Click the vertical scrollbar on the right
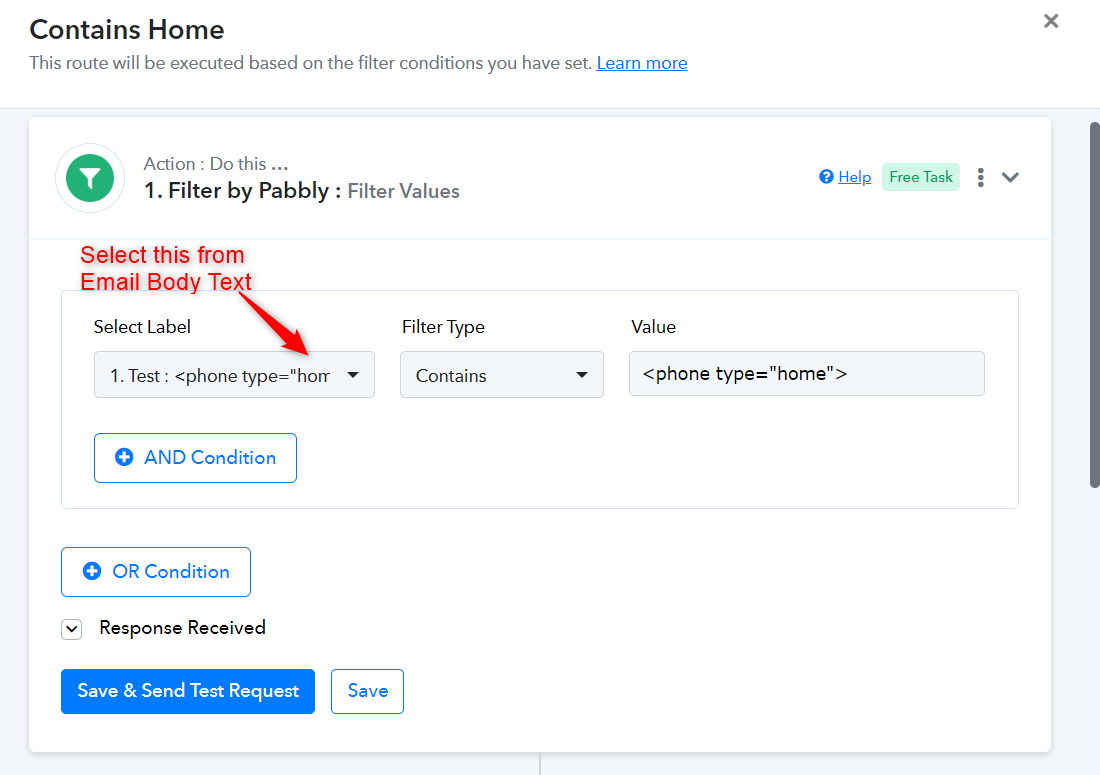Viewport: 1100px width, 775px height. tap(1094, 305)
